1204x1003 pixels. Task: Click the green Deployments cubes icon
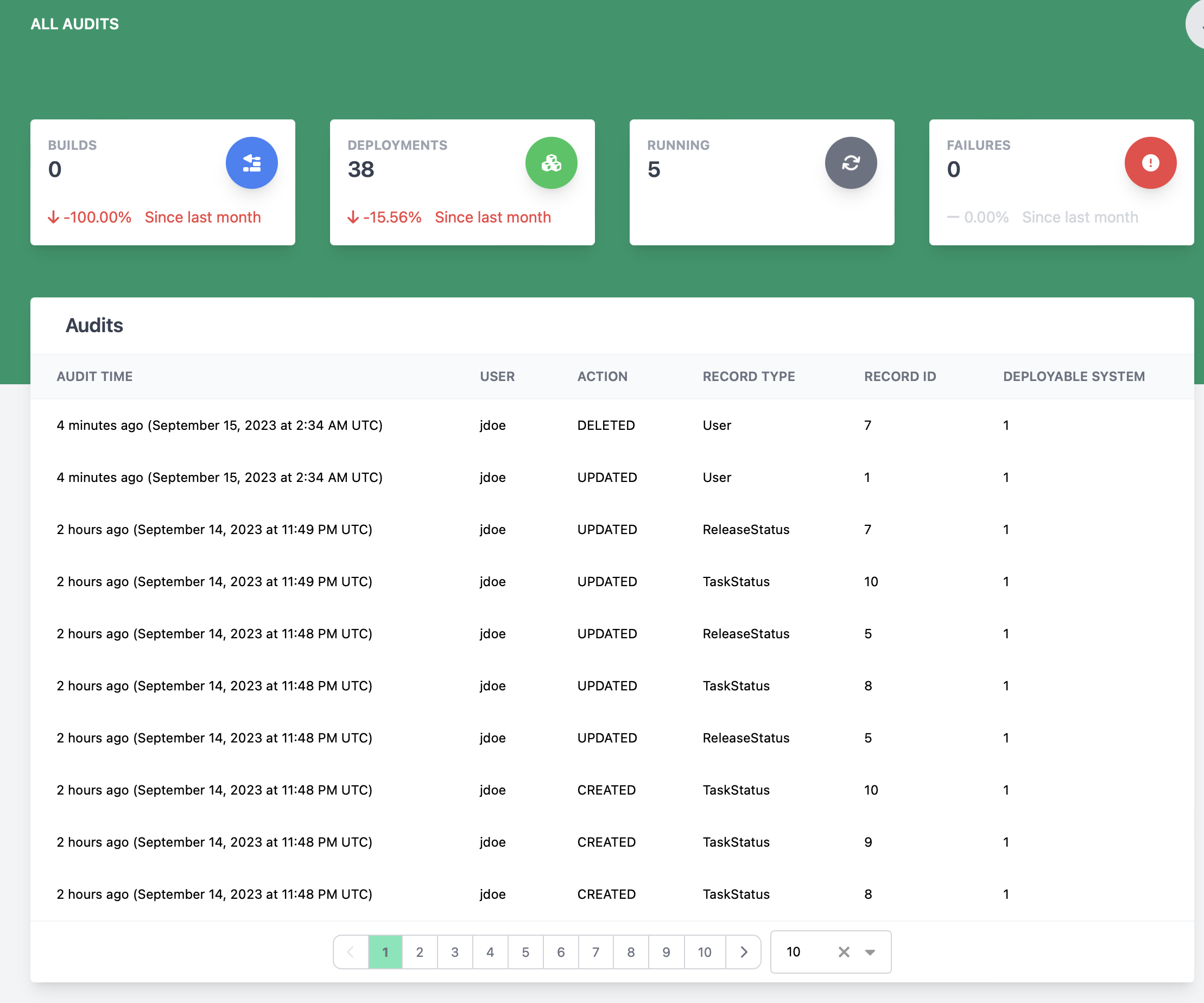551,163
